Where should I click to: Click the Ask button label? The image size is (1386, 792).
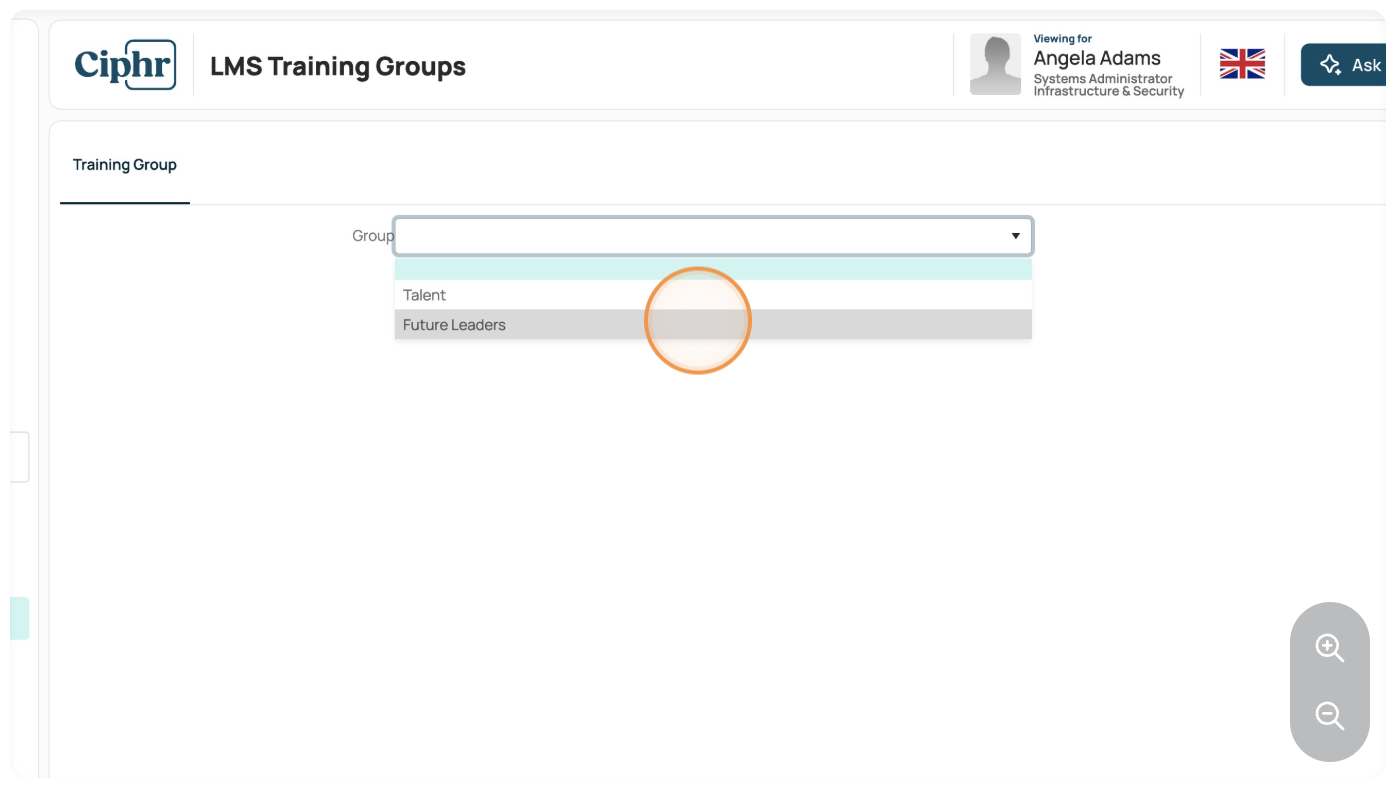(x=1366, y=65)
